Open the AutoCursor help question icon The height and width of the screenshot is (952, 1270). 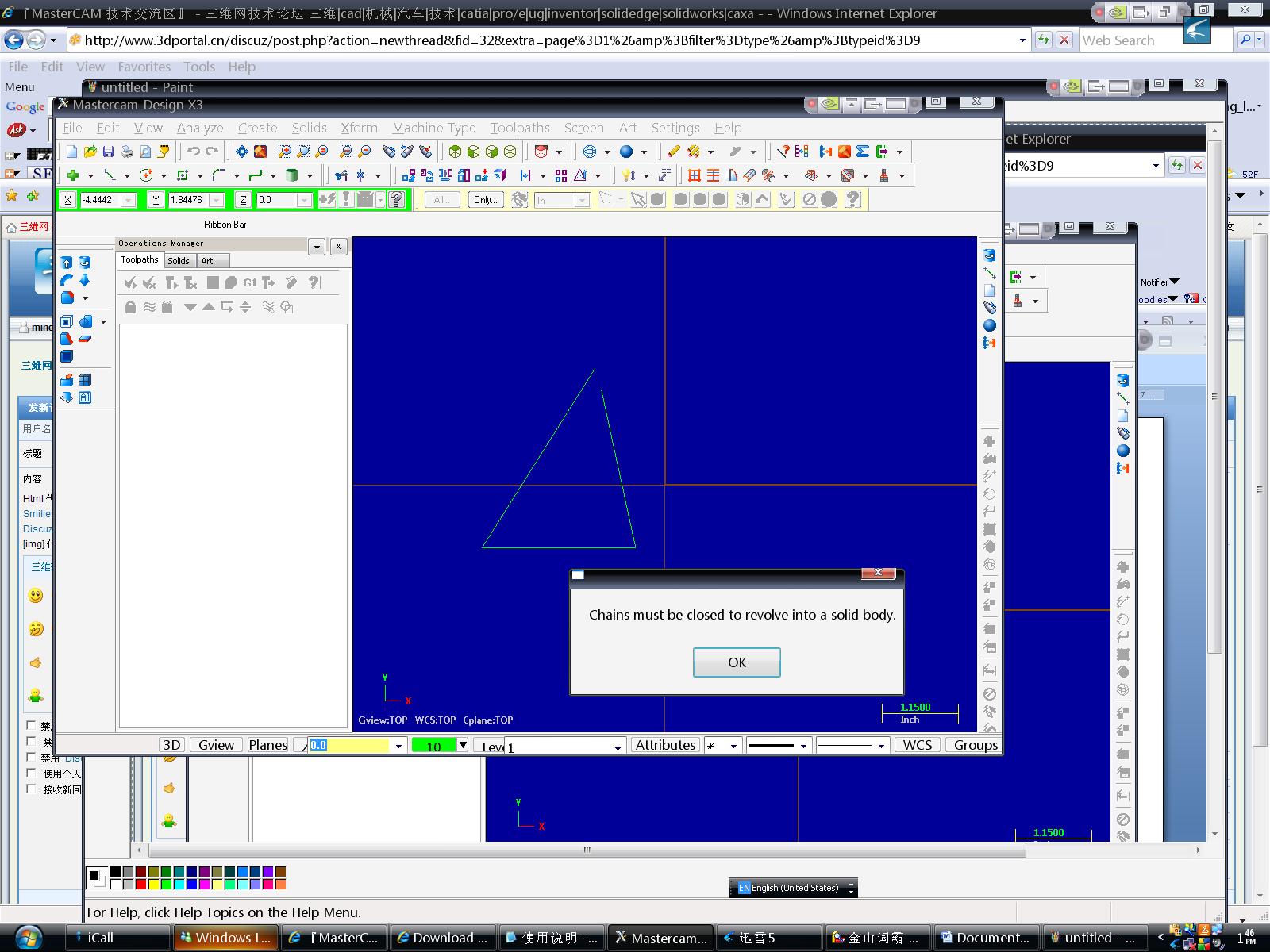pyautogui.click(x=397, y=199)
